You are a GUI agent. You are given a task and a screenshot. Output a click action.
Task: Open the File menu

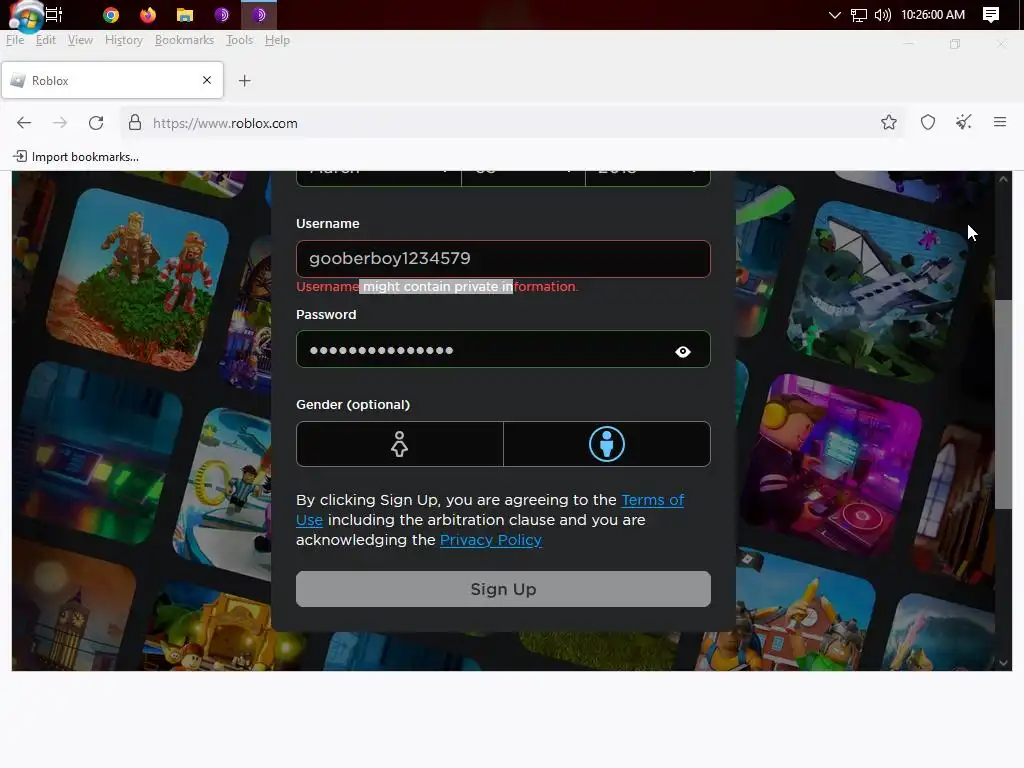pos(15,40)
